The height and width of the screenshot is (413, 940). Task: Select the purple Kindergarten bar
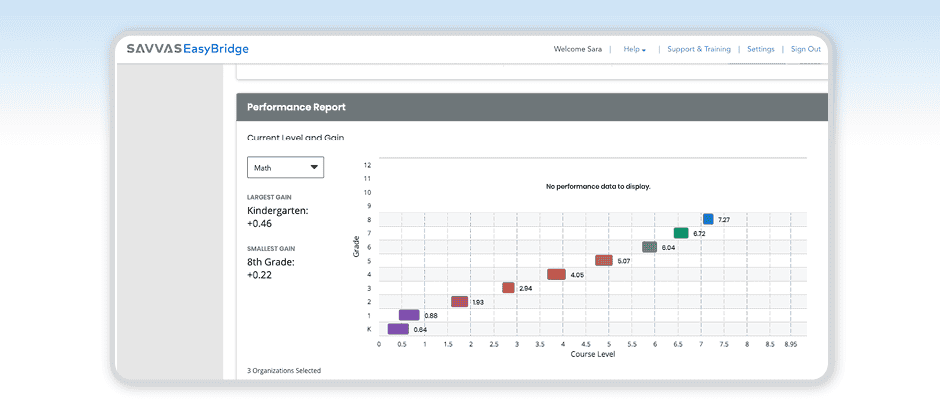click(x=398, y=329)
